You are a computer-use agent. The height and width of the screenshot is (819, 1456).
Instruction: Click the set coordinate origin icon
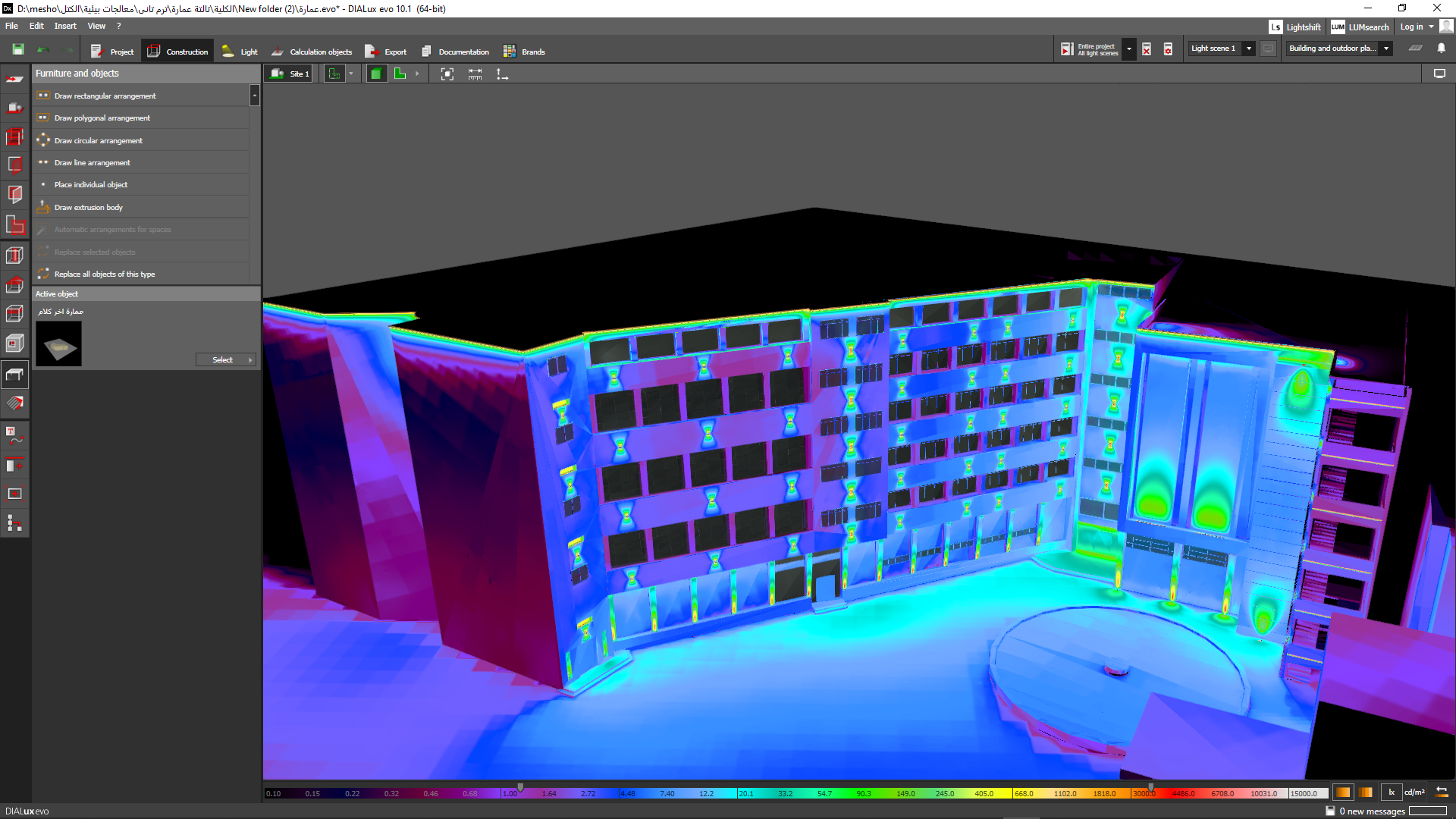pyautogui.click(x=502, y=74)
